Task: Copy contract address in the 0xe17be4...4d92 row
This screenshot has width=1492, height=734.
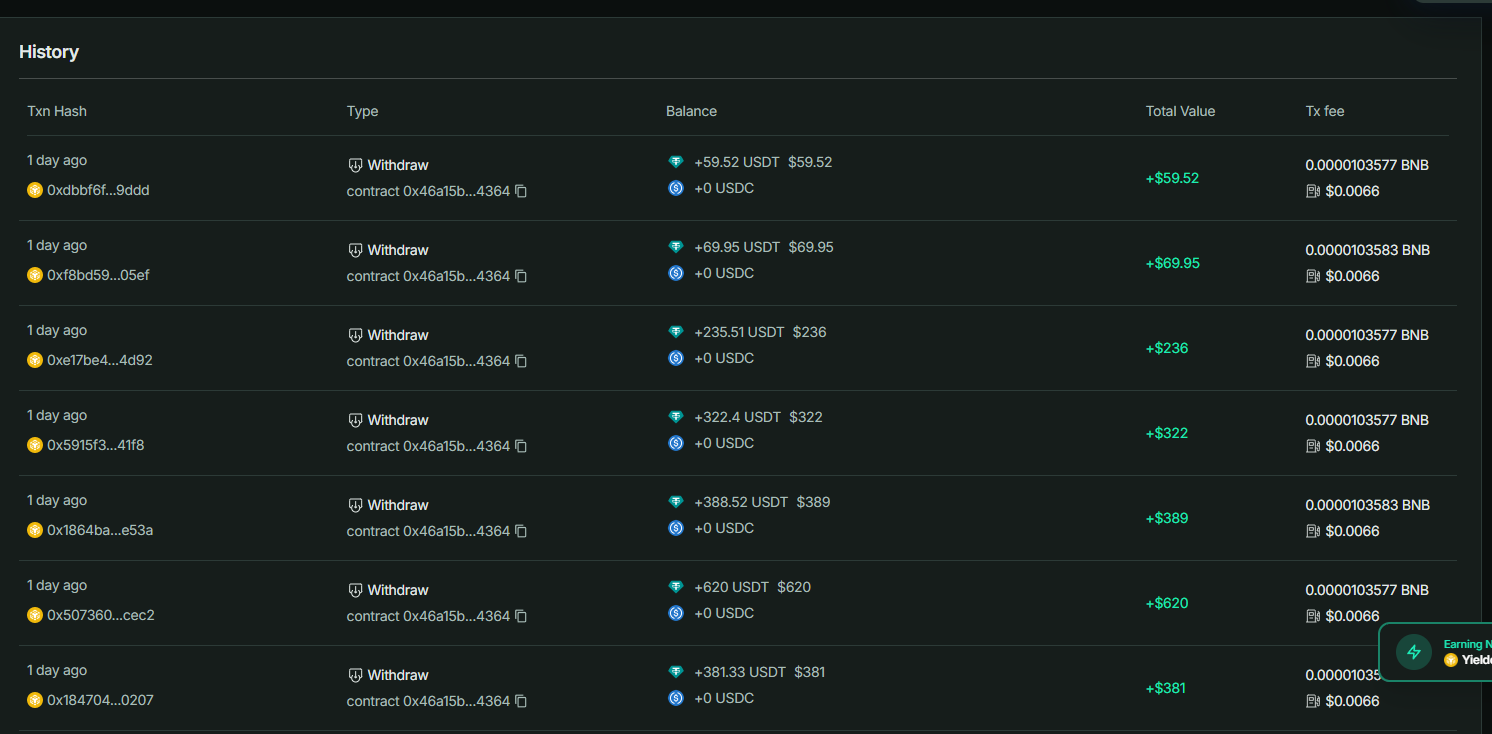Action: 521,361
